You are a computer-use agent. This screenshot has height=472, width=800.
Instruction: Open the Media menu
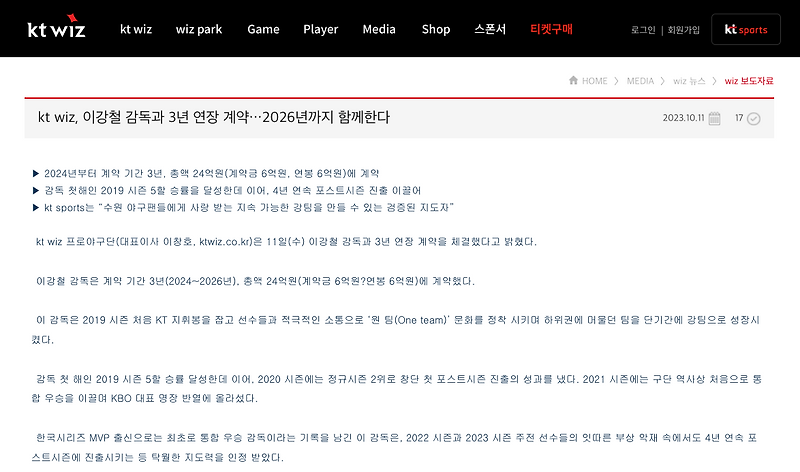pyautogui.click(x=379, y=29)
